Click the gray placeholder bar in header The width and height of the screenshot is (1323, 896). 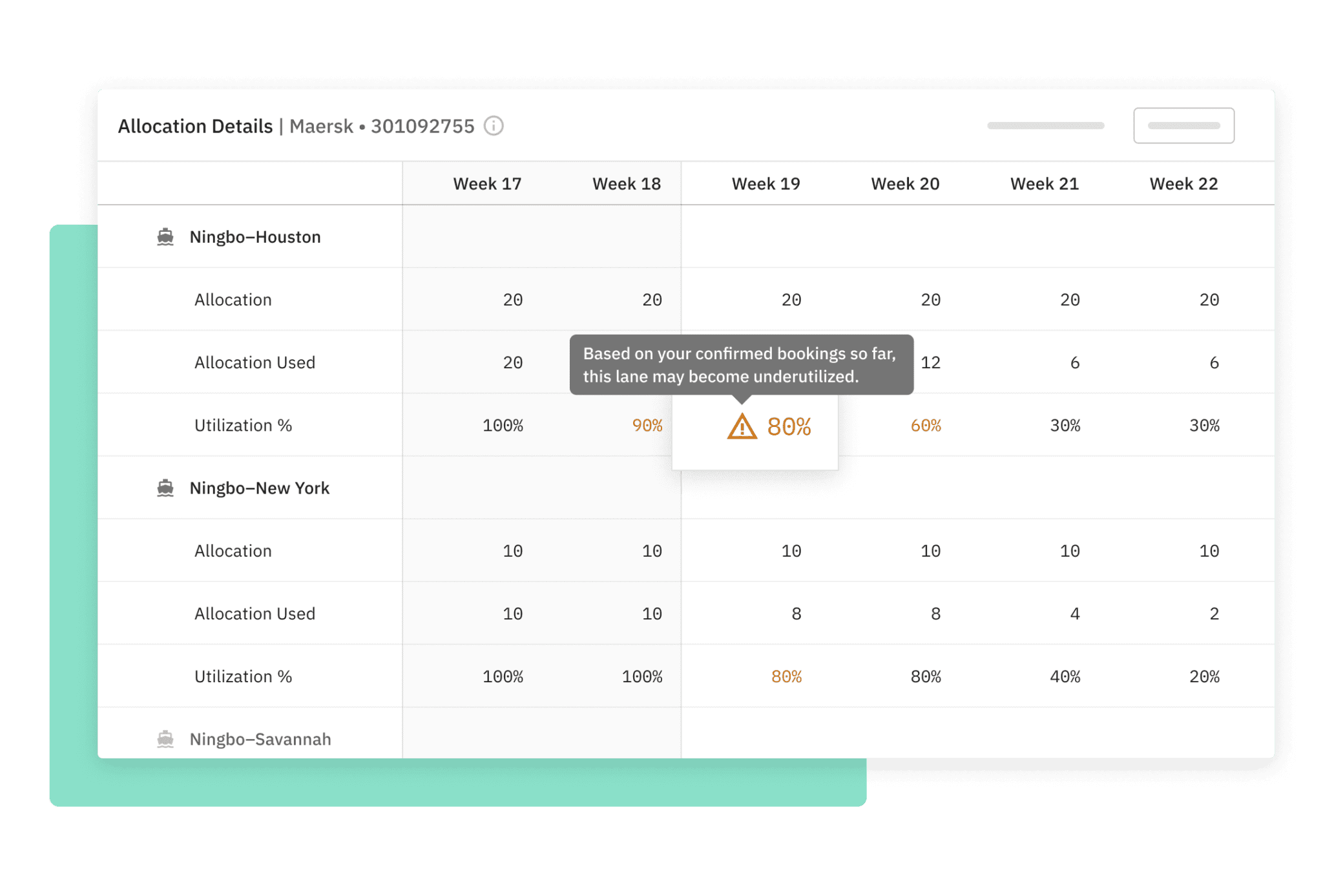click(1045, 125)
